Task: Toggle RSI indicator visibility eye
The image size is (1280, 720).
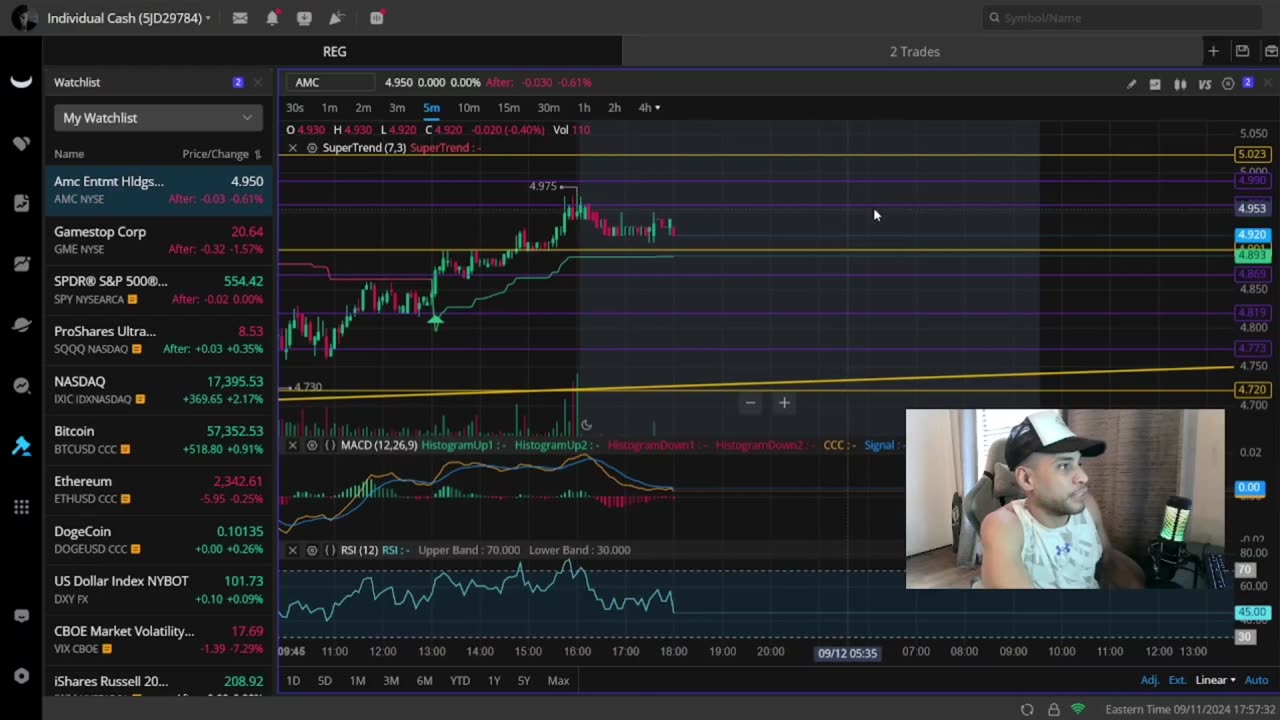Action: click(x=312, y=550)
